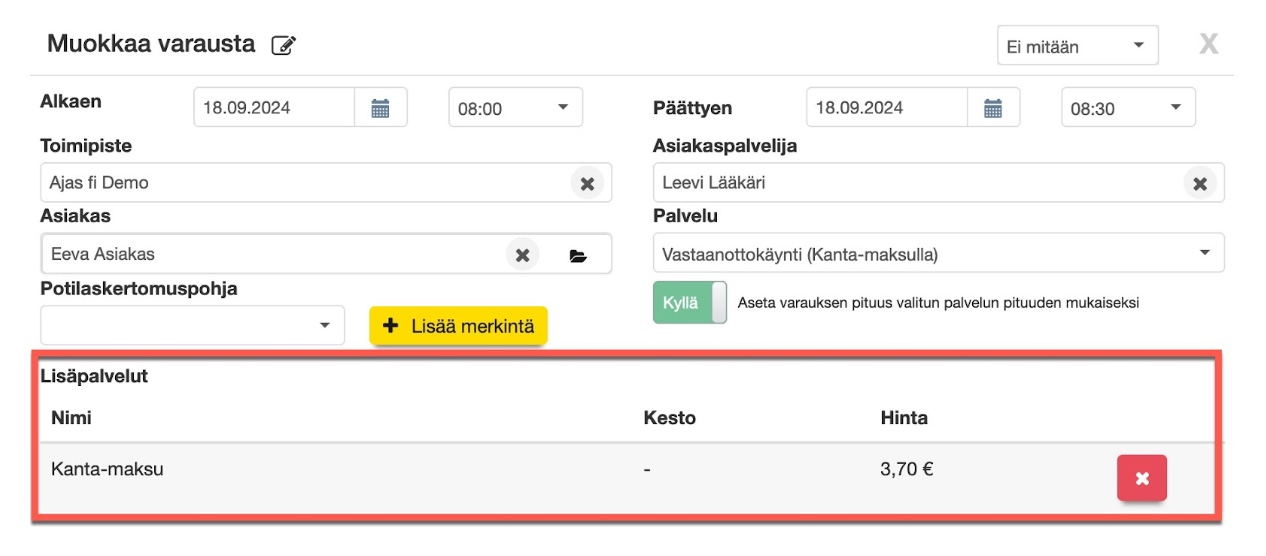Expand the Potilaskertomuspohja dropdown
This screenshot has width=1266, height=556.
coord(192,326)
